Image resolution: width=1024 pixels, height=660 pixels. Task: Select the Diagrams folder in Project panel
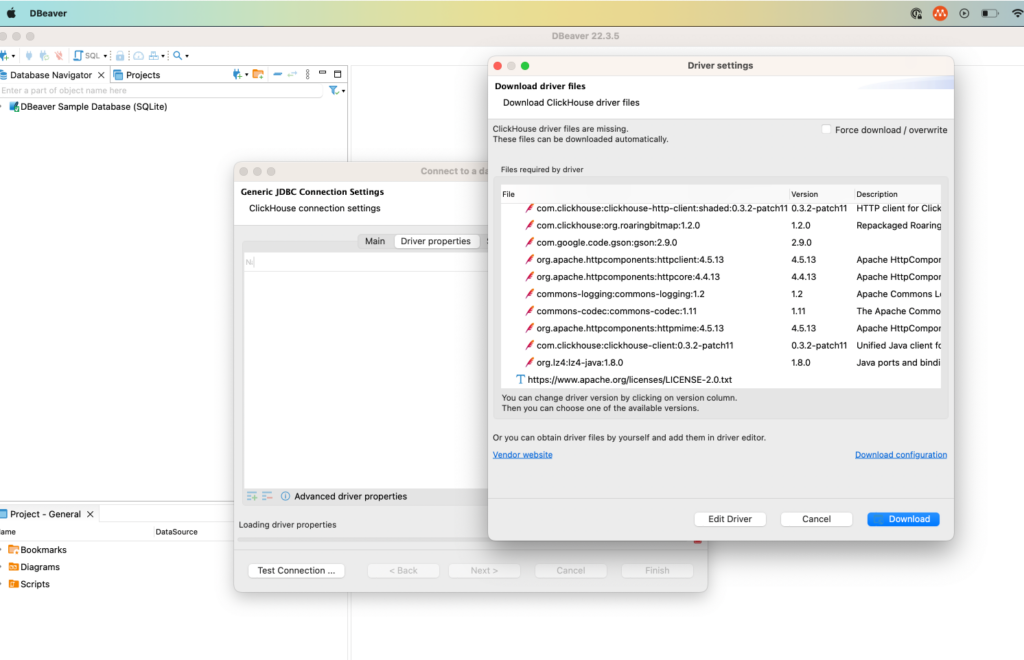click(x=34, y=567)
